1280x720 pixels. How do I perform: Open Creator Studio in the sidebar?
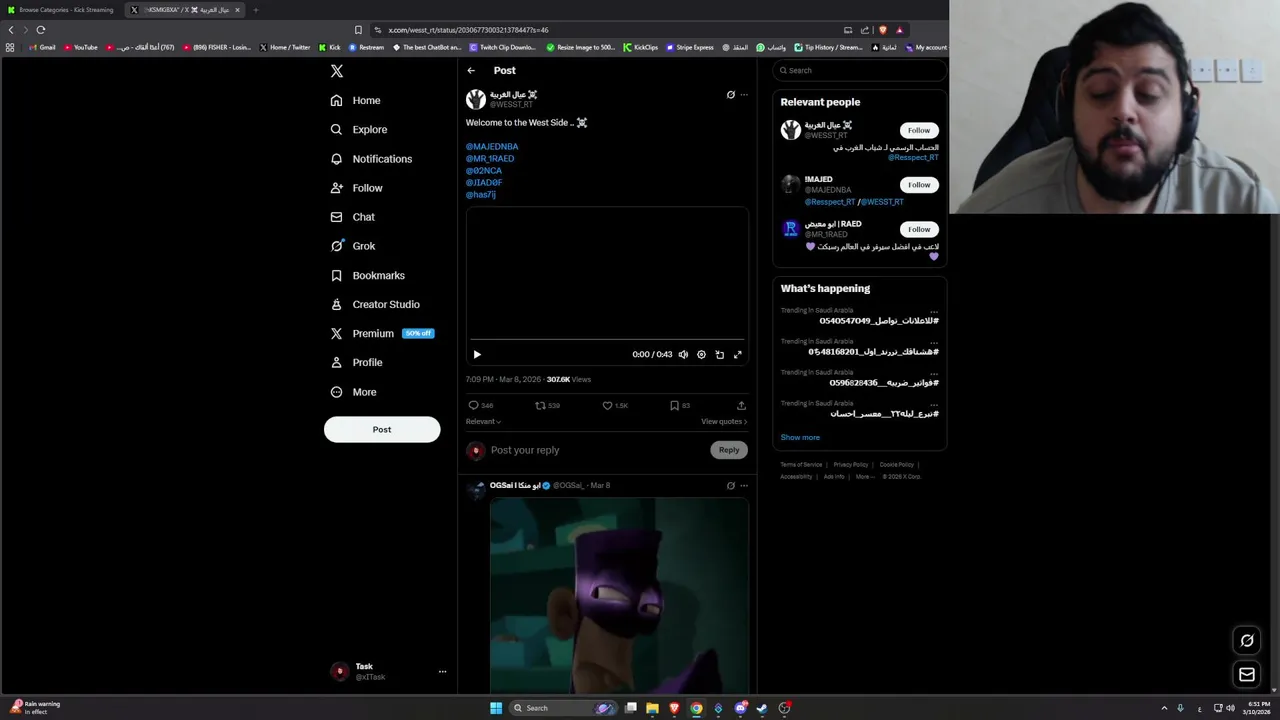pyautogui.click(x=375, y=304)
